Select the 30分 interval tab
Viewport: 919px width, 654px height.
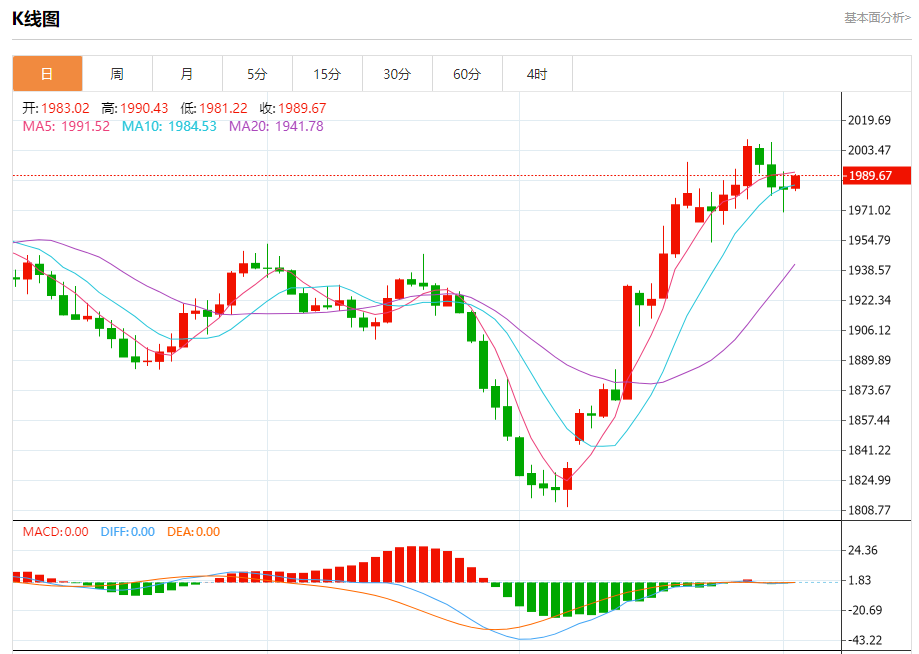[397, 74]
